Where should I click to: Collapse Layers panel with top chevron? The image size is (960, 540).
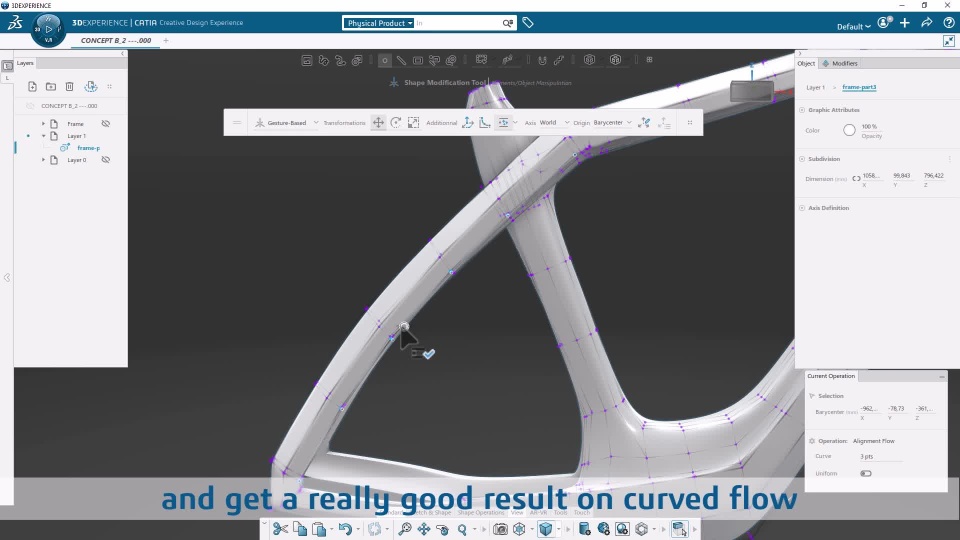pos(122,54)
